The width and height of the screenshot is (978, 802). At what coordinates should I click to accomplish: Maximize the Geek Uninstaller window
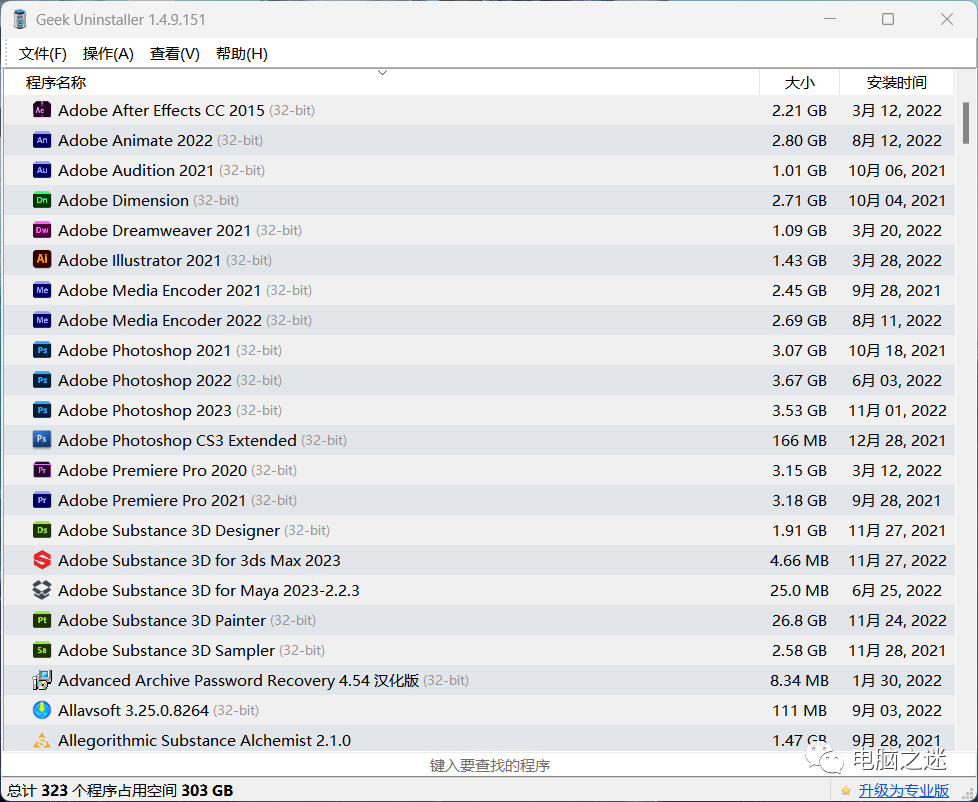click(x=888, y=19)
